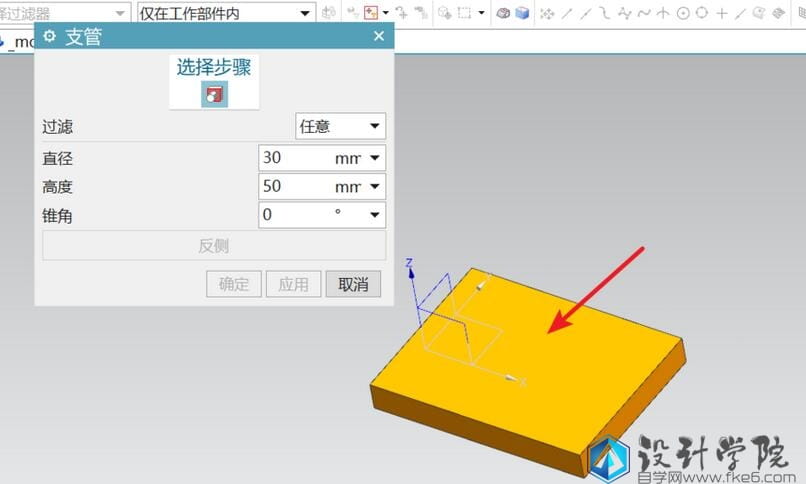Click the 应用 button
The height and width of the screenshot is (484, 806).
[294, 284]
